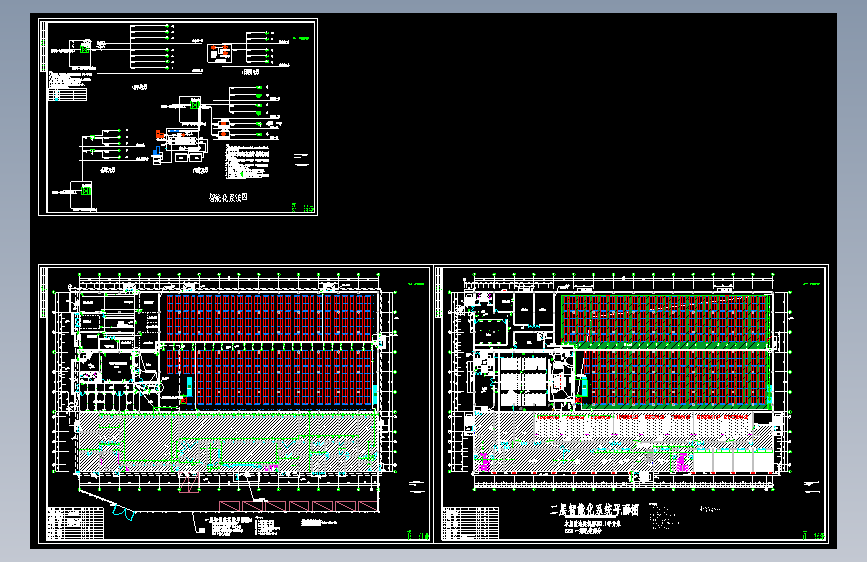Select the 二层智能化系统平面图 title text
This screenshot has height=562, width=867.
pyautogui.click(x=594, y=509)
